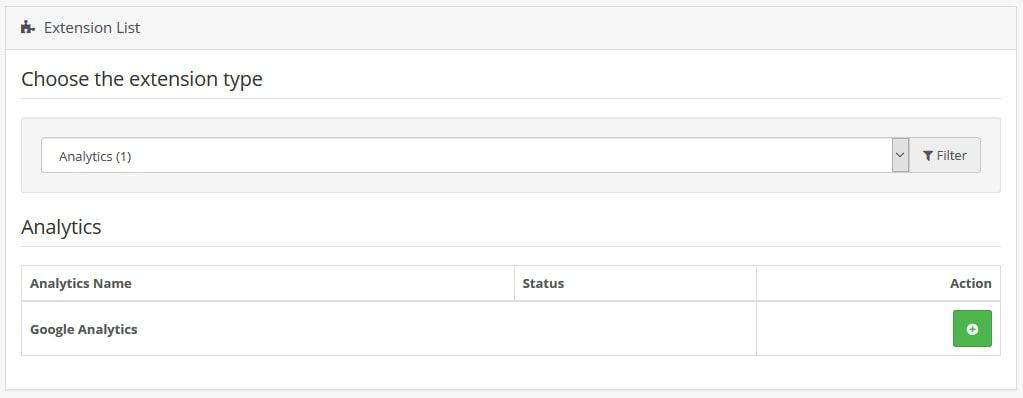Click the blank panel area below Google Analytics row
Image resolution: width=1023 pixels, height=398 pixels.
point(511,373)
